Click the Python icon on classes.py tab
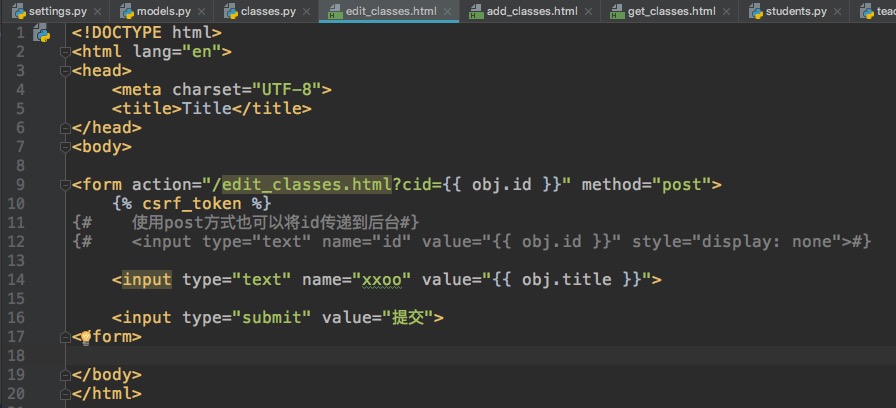This screenshot has width=896, height=408. tap(231, 11)
